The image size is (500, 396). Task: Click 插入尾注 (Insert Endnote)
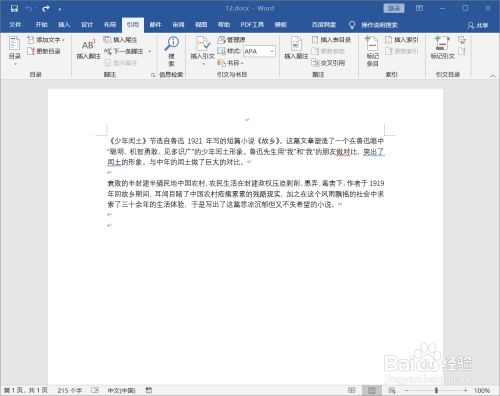click(x=121, y=40)
